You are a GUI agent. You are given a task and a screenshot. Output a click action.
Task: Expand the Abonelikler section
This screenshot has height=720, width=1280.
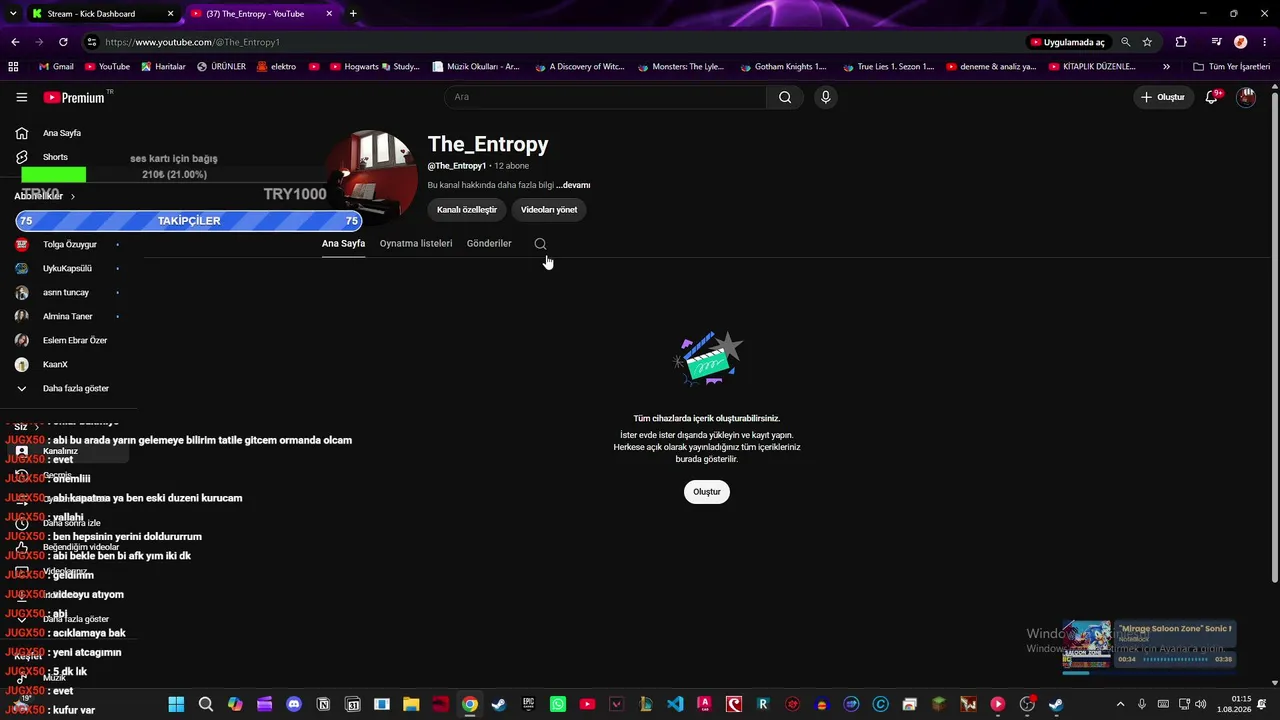[x=45, y=196]
